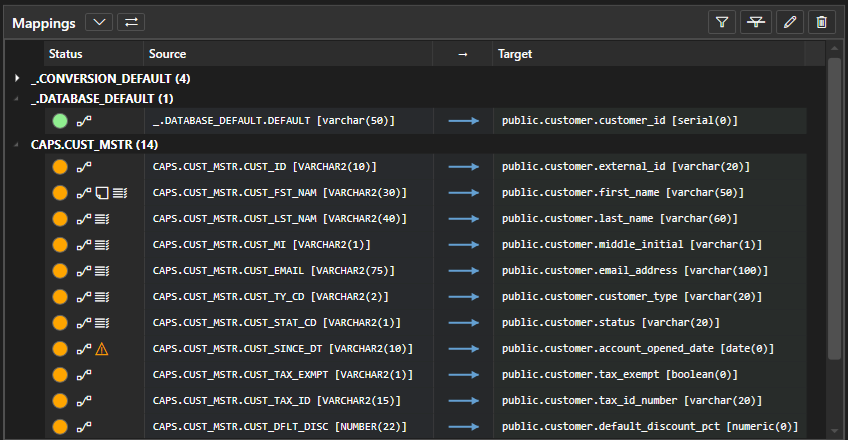Collapse the CAPS.CUST_MSTR (14) group
This screenshot has height=440, width=848.
pos(16,144)
